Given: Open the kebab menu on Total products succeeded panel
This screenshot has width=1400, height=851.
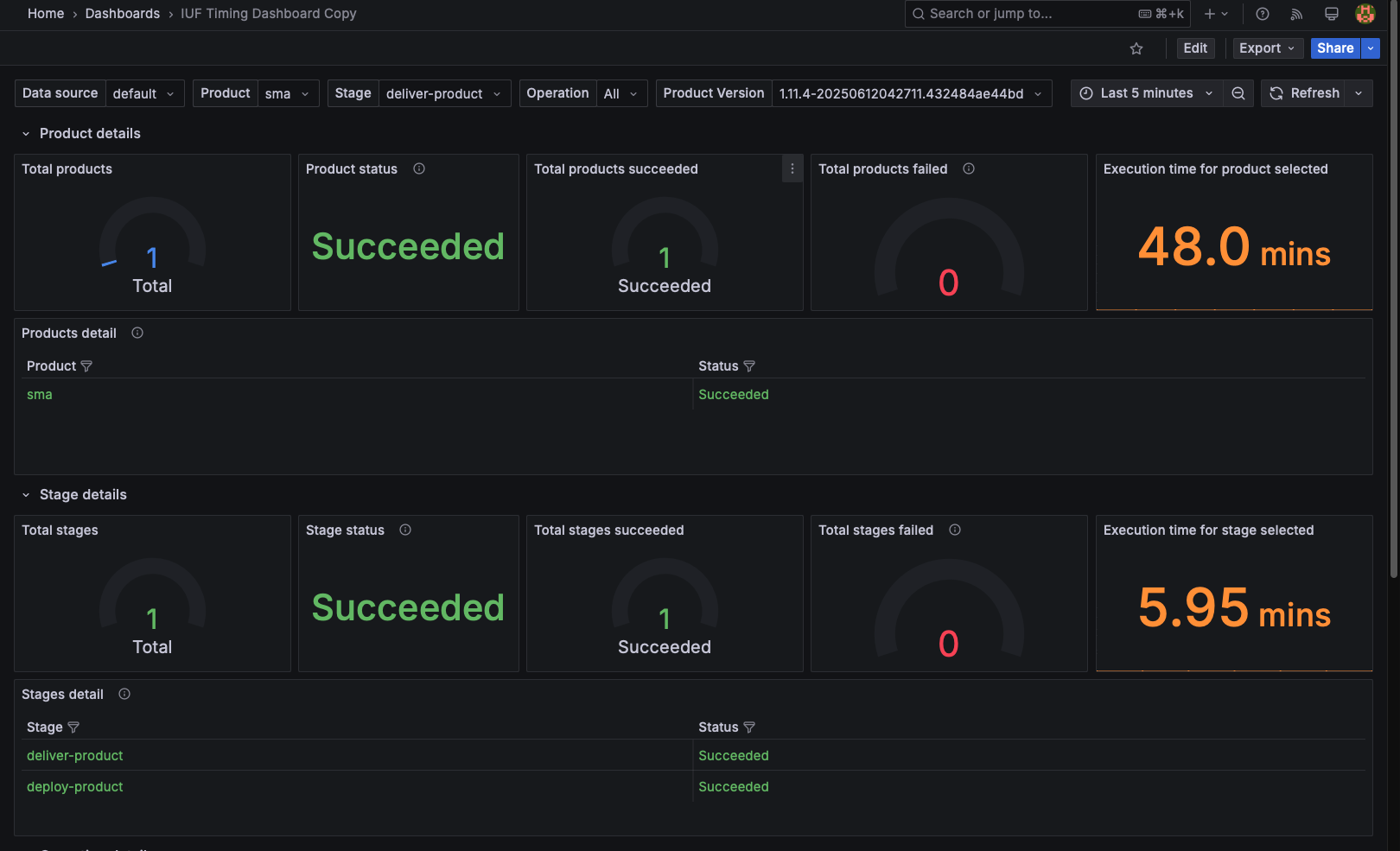Looking at the screenshot, I should pos(792,168).
